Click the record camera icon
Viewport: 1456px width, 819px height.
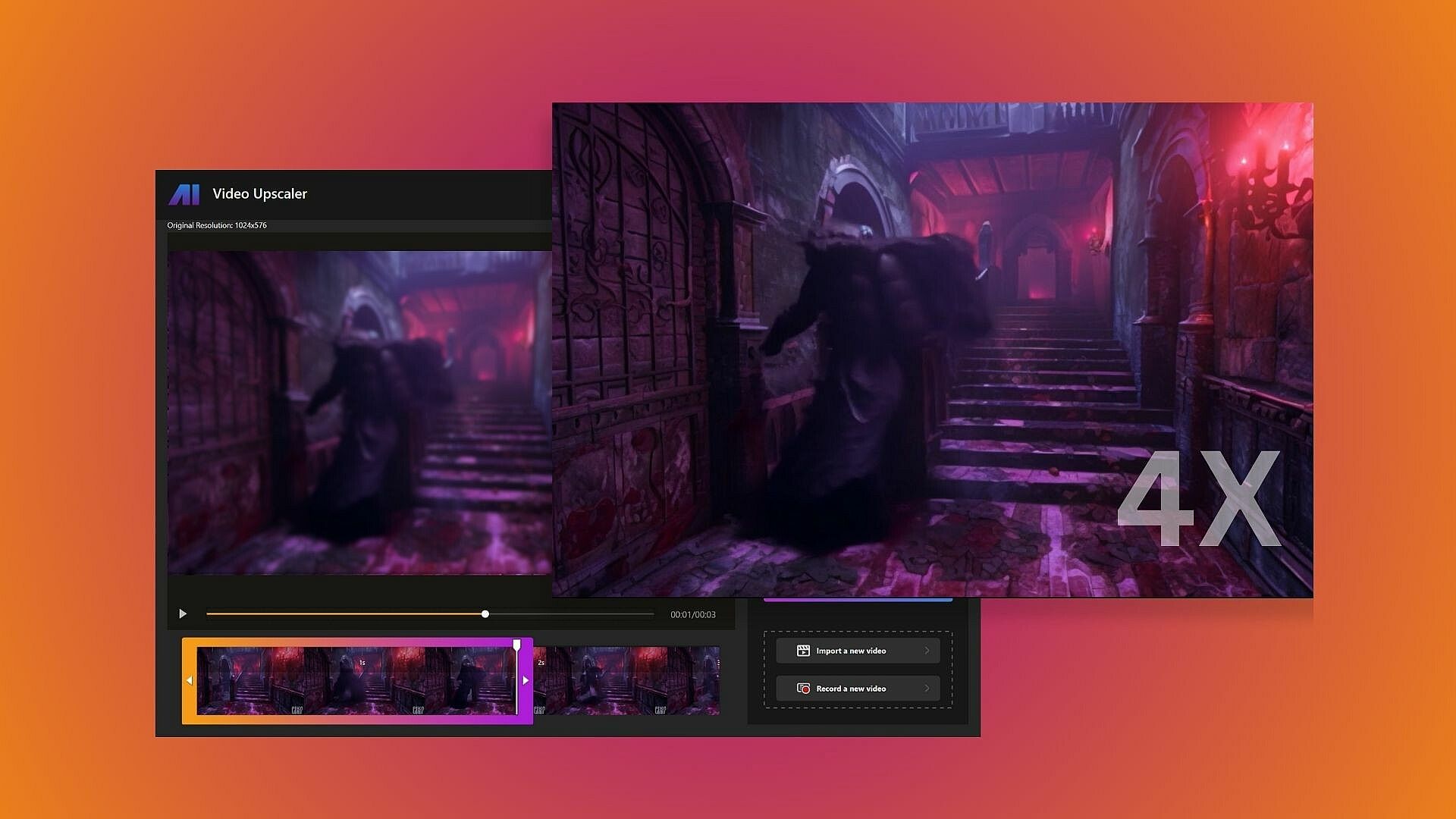pos(803,689)
